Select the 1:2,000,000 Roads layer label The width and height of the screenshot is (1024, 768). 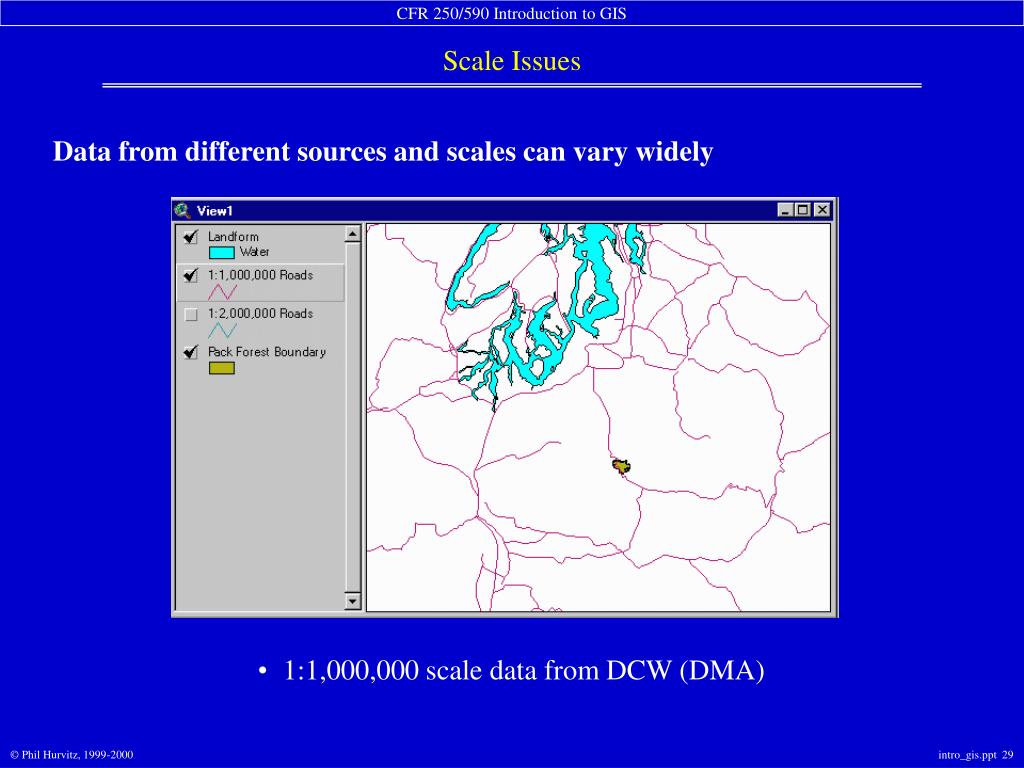261,313
